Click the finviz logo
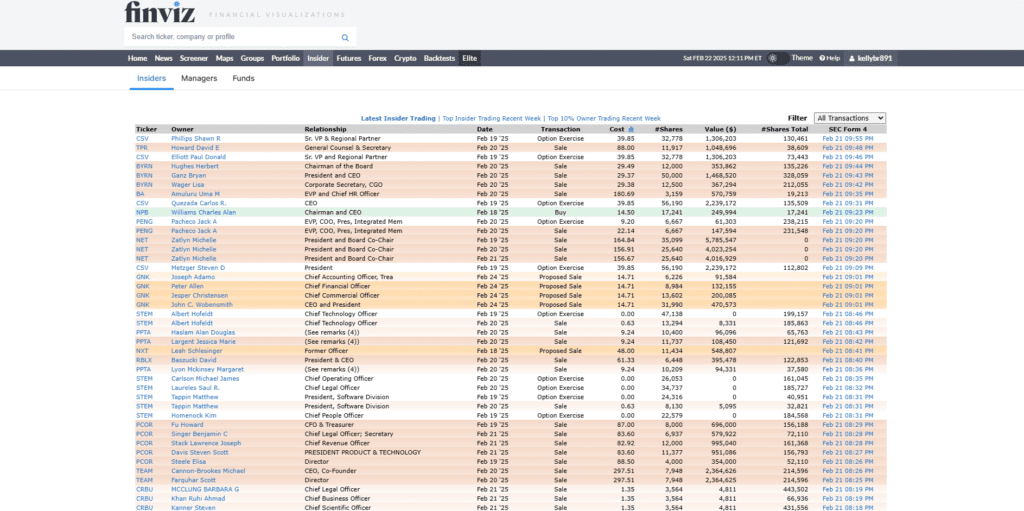Viewport: 1024px width, 511px height. (160, 12)
